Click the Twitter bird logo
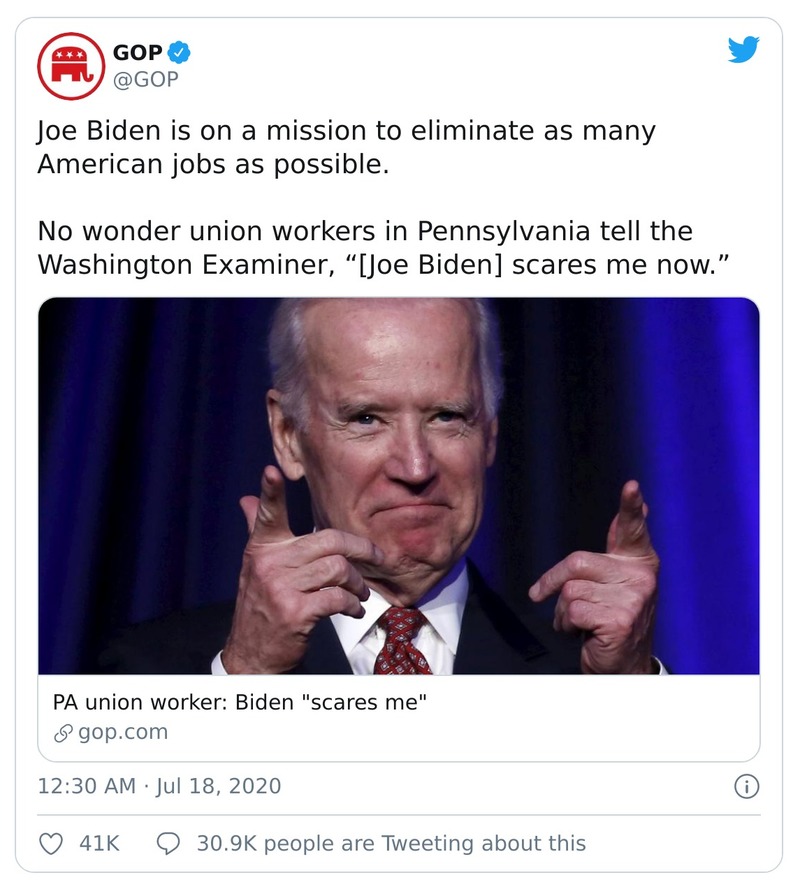The image size is (800, 889). point(743,50)
